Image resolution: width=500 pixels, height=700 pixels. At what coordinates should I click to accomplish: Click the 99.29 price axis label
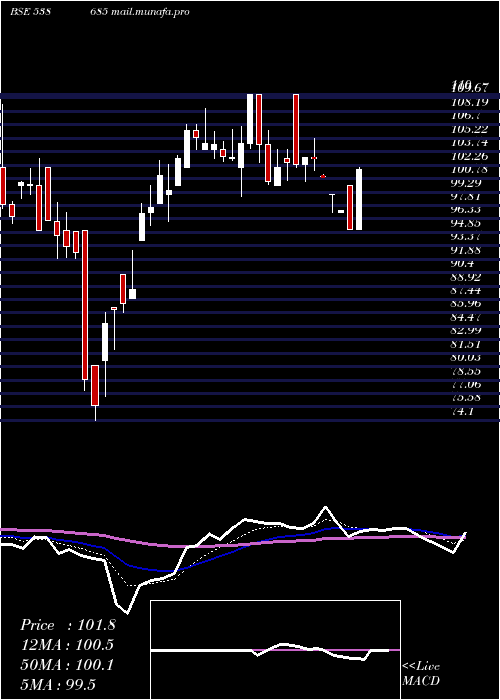(x=470, y=183)
